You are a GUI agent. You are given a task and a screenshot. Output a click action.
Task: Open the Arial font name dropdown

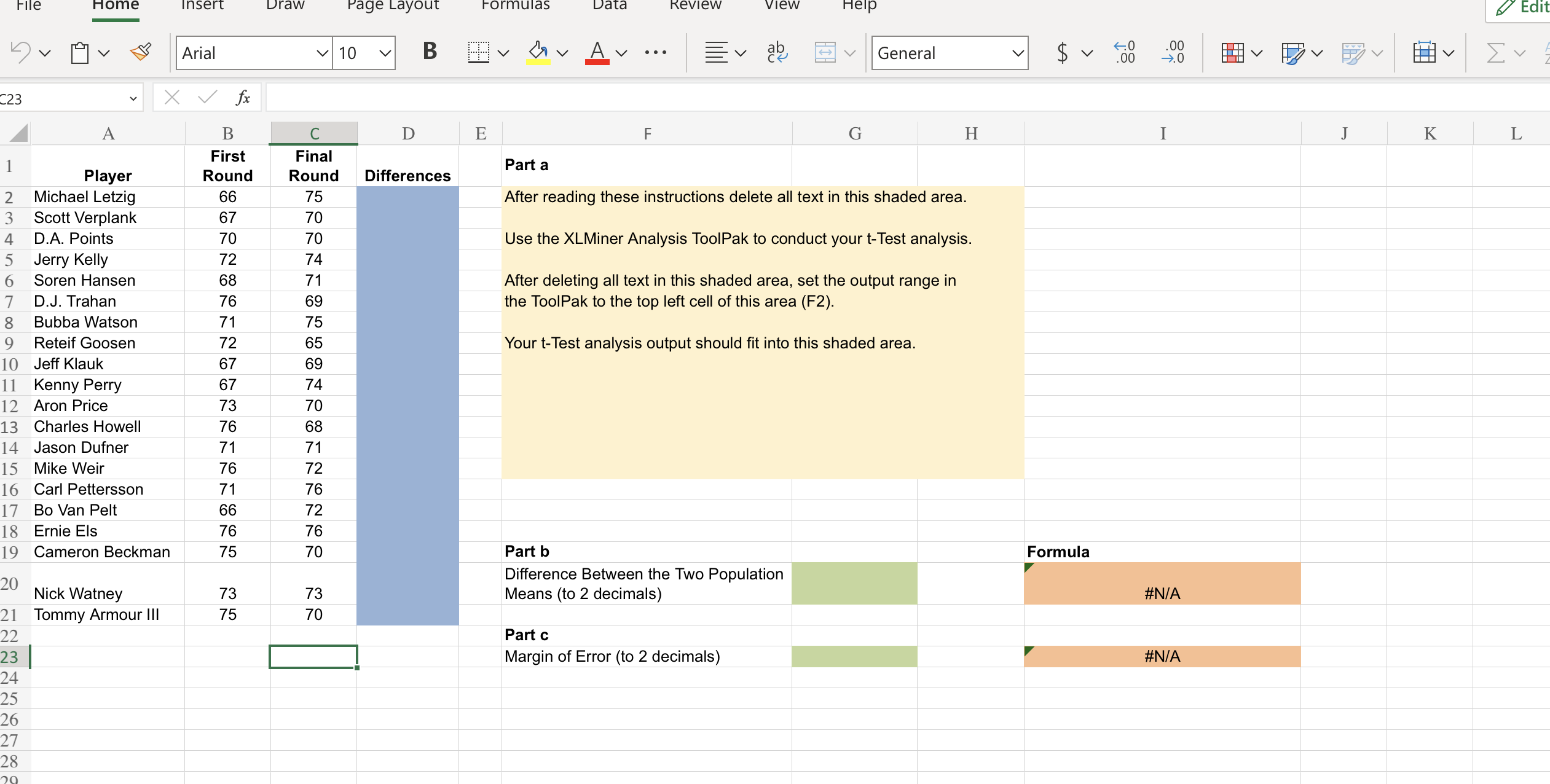pos(321,53)
